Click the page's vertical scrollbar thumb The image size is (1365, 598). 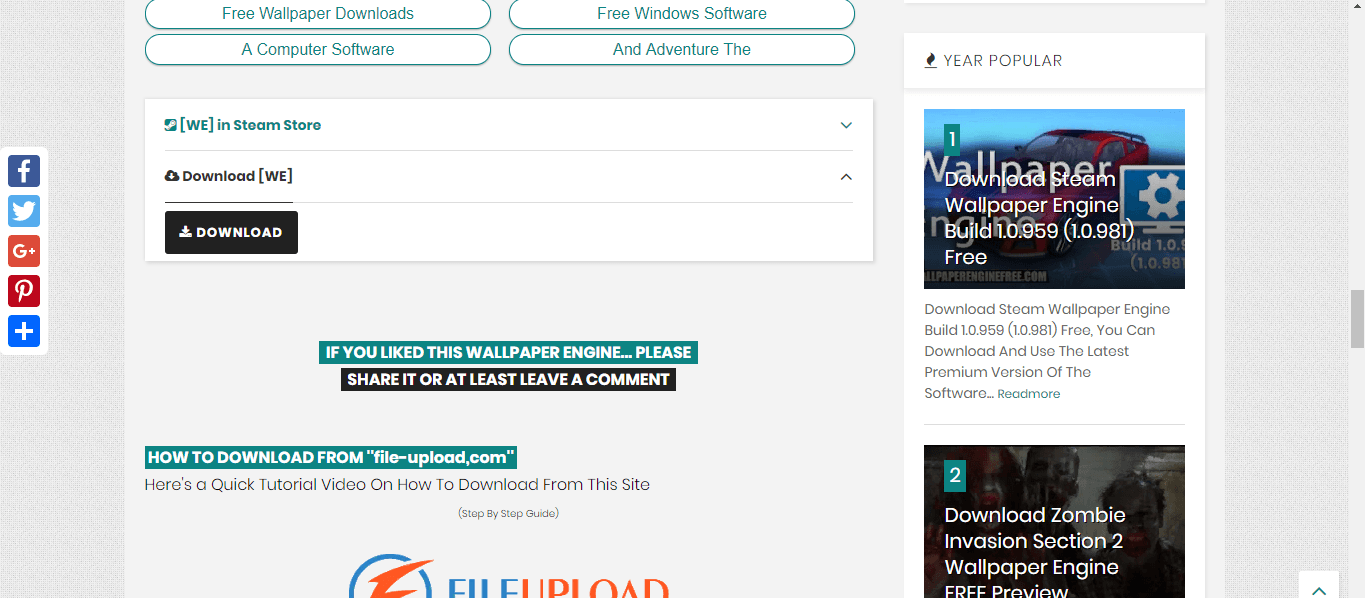pos(1357,319)
